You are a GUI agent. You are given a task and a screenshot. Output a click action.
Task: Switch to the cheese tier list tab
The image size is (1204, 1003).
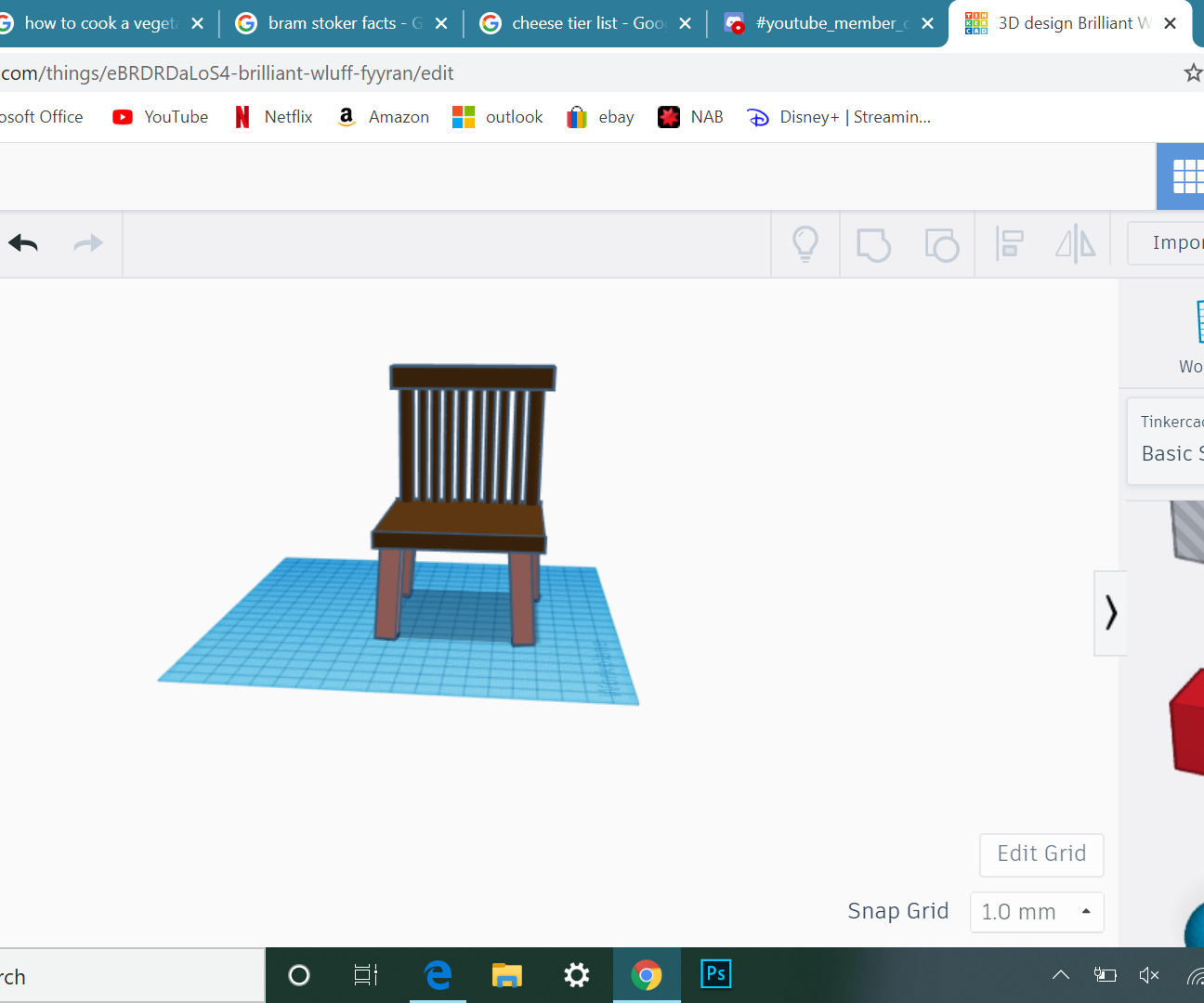click(582, 22)
